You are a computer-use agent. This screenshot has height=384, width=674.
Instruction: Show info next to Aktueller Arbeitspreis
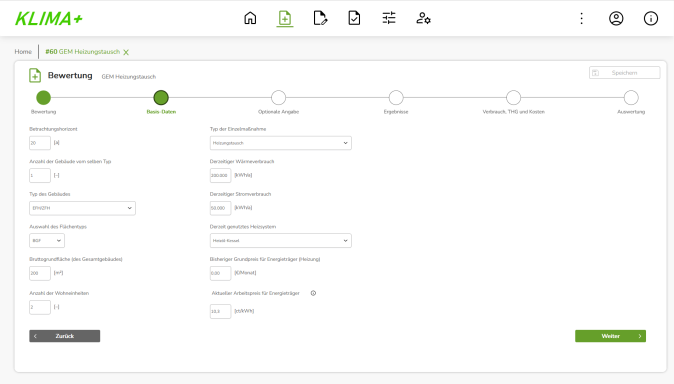point(313,293)
